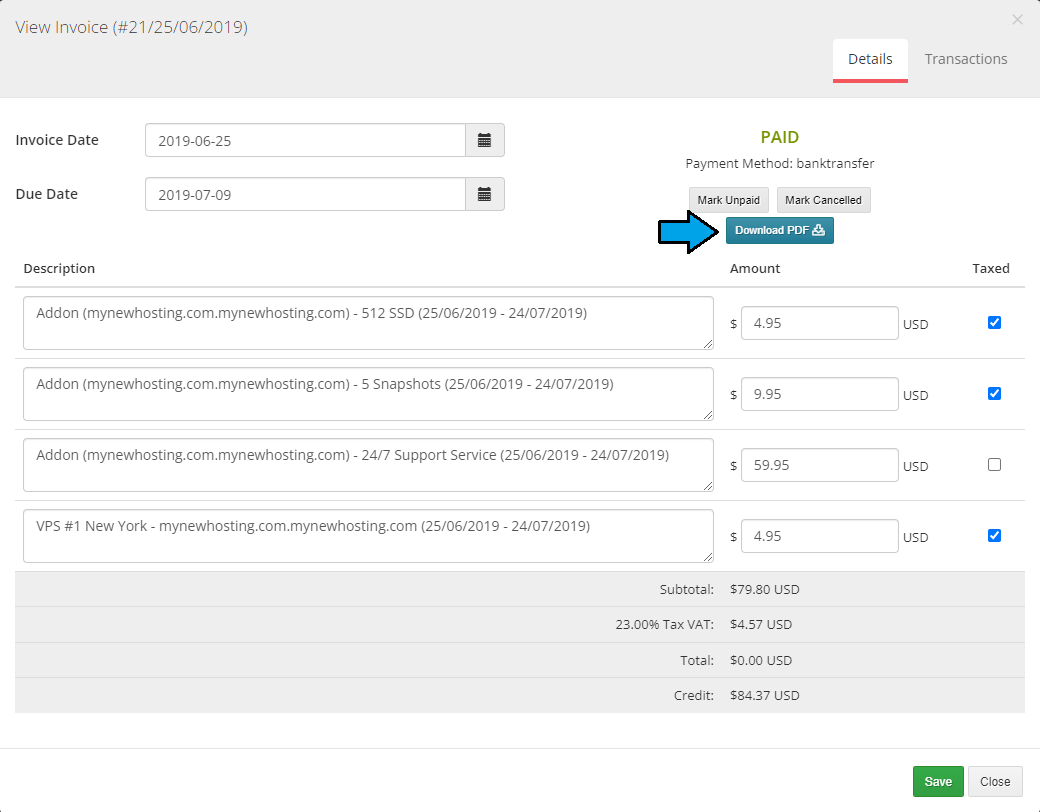
Task: Select the Subtotal value $79.80 USD
Action: (x=765, y=589)
